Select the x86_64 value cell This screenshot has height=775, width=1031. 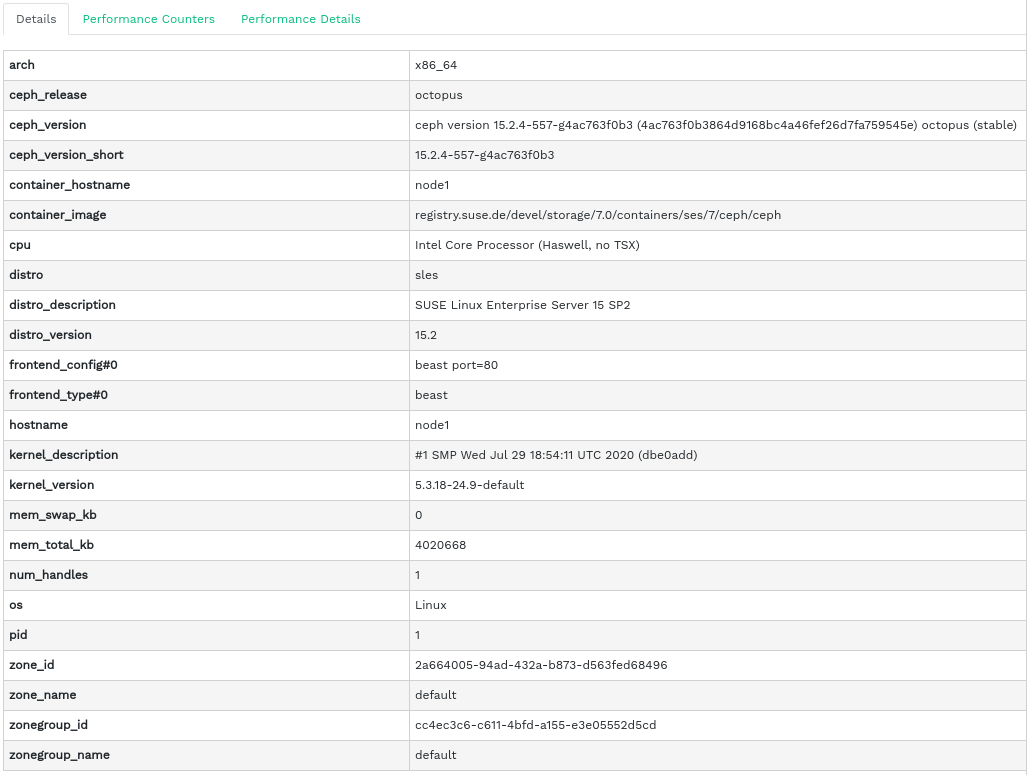[x=436, y=65]
